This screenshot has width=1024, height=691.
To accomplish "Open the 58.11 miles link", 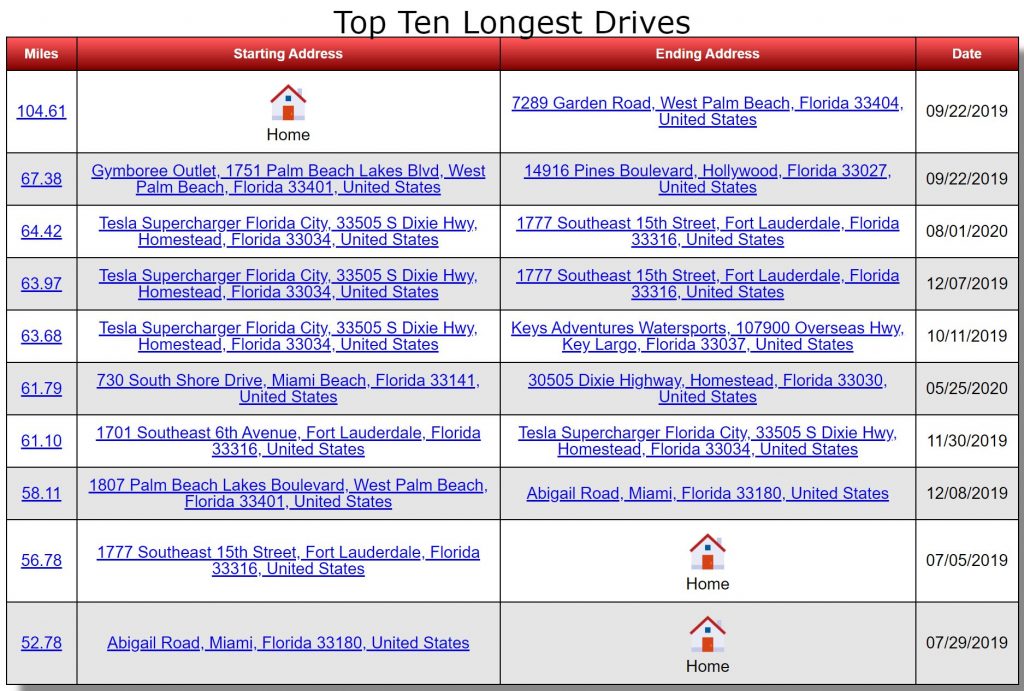I will [41, 493].
